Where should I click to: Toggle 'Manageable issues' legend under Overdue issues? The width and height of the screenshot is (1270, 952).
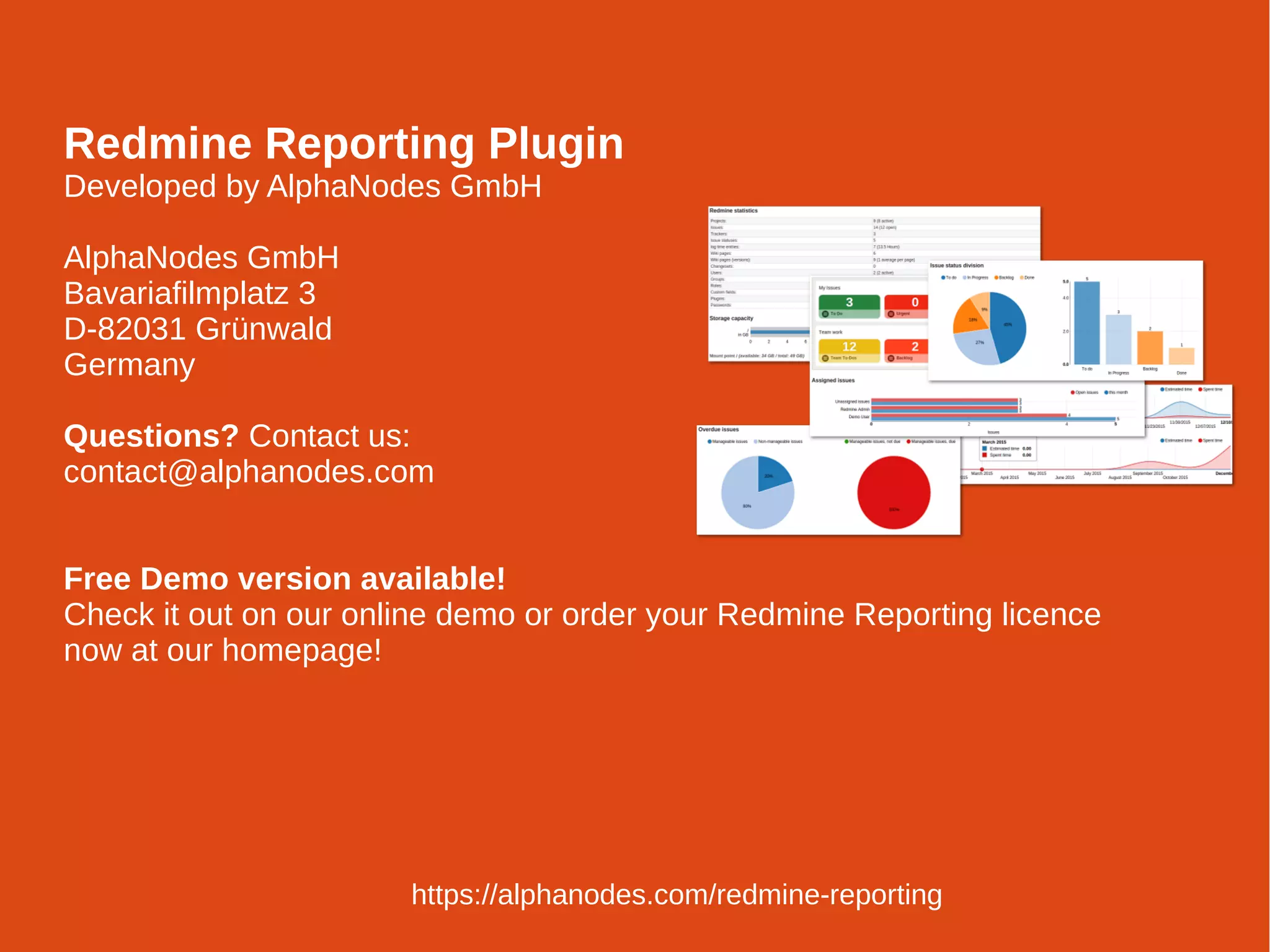click(x=727, y=442)
